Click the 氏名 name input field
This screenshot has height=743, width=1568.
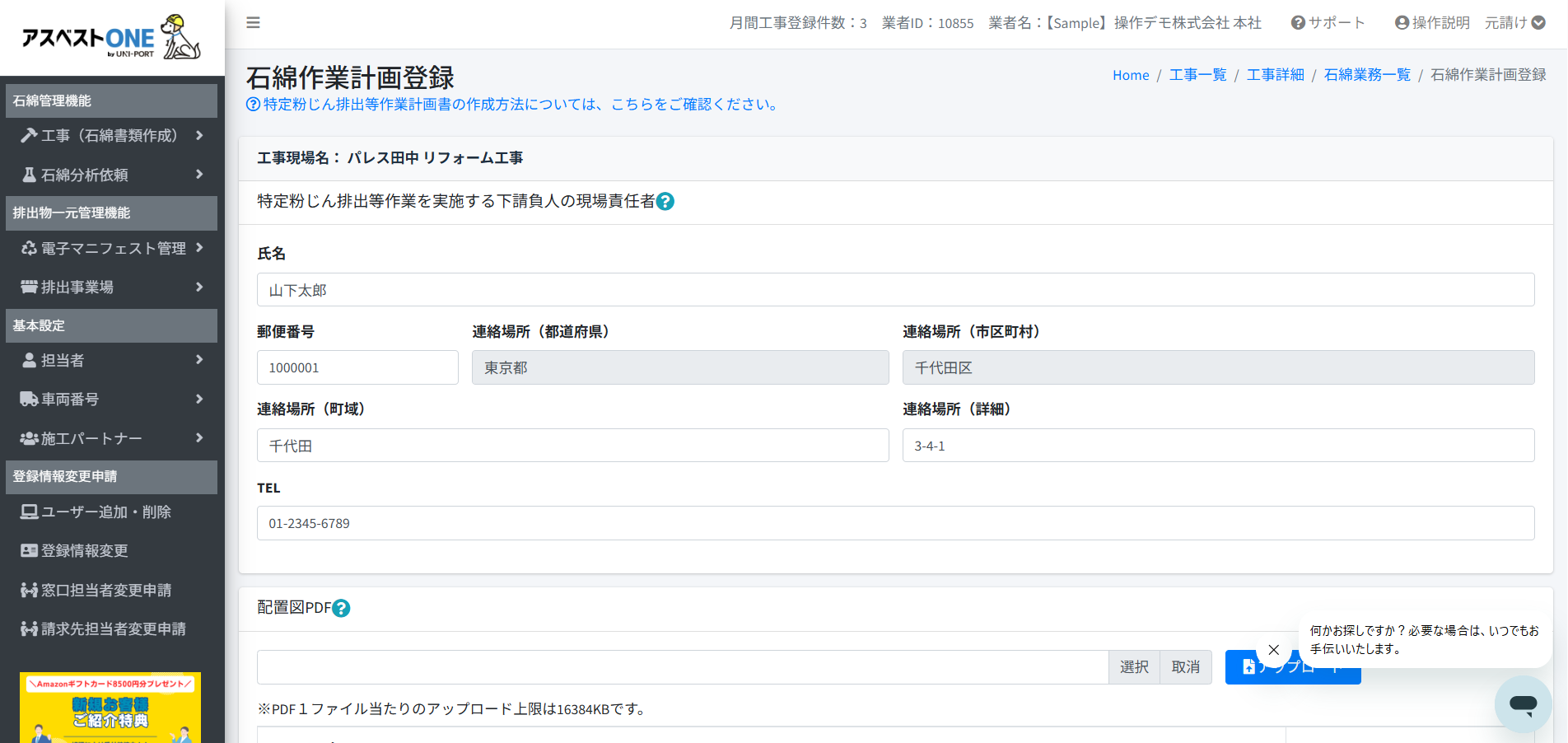[x=895, y=290]
